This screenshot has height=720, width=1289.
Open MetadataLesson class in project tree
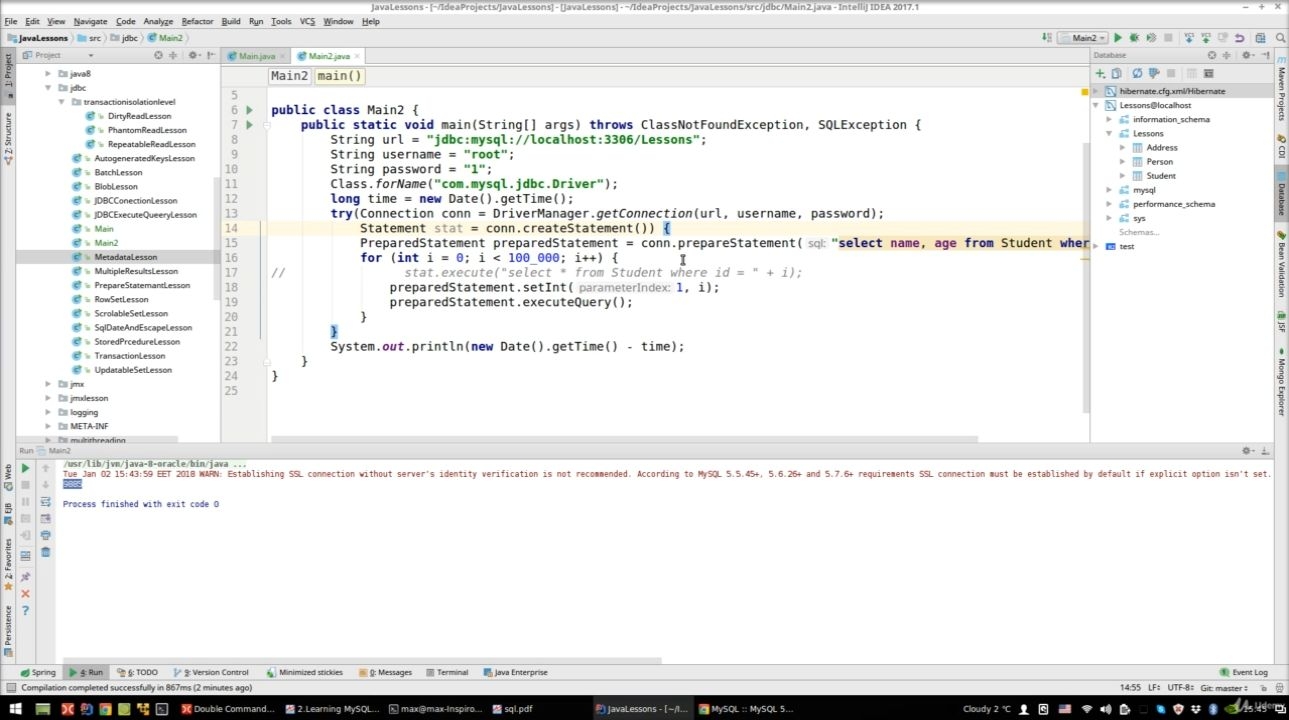point(125,257)
